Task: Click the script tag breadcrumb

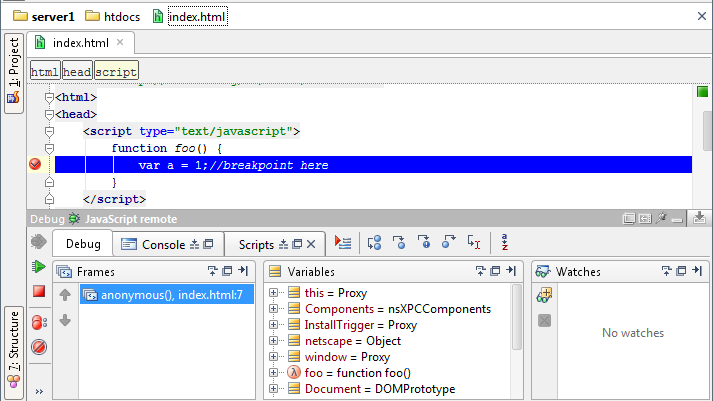Action: [x=116, y=72]
